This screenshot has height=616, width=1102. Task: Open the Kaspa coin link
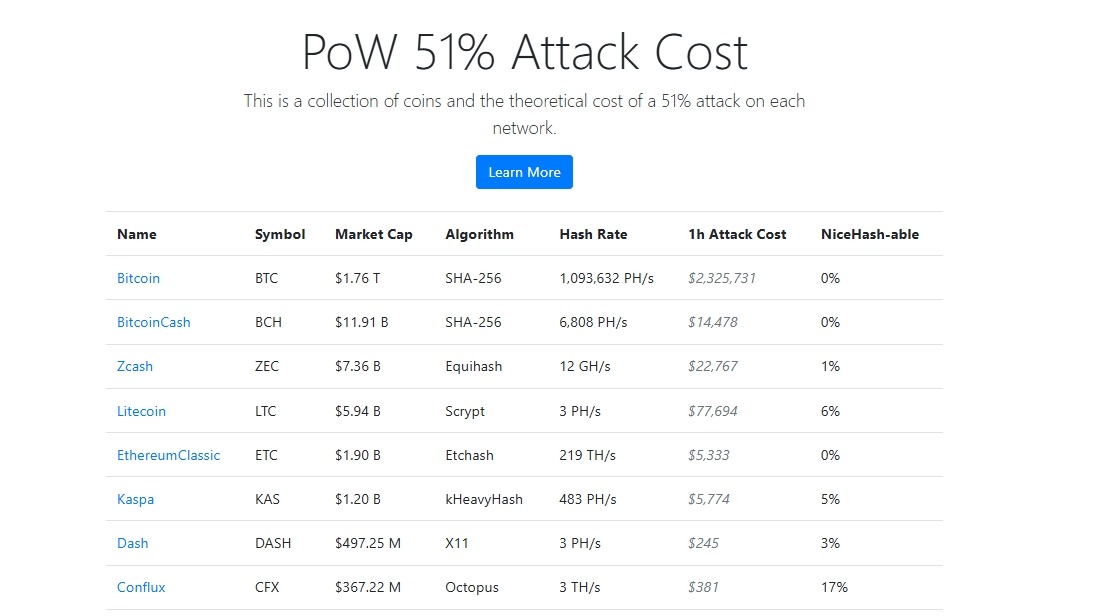[135, 499]
